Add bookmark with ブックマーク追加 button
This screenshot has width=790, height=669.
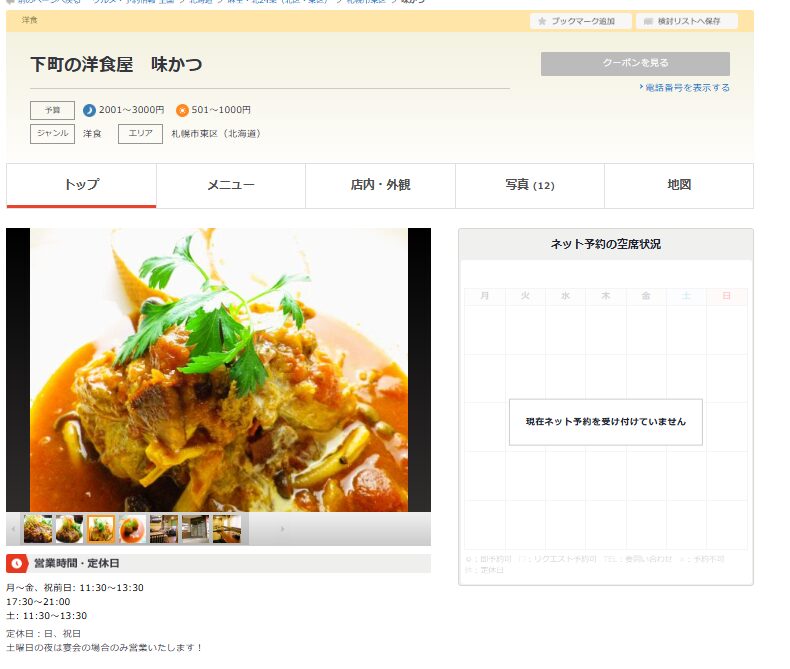point(580,21)
